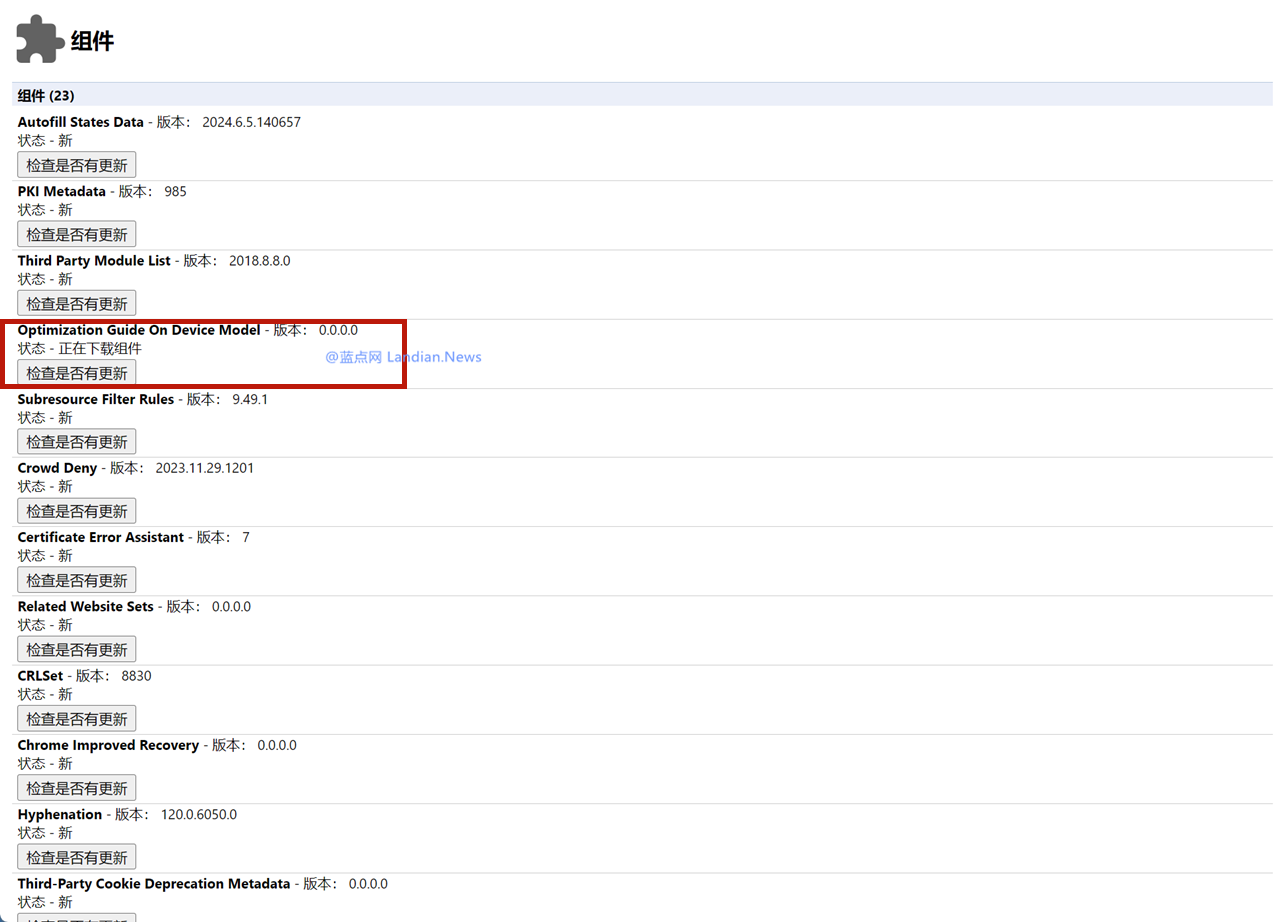Image resolution: width=1280 pixels, height=922 pixels.
Task: Check updates for Certificate Error Assistant
Action: tap(77, 580)
